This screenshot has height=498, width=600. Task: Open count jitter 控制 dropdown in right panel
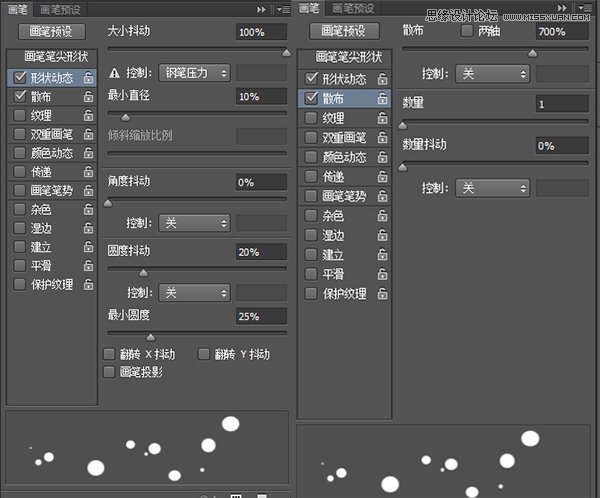(492, 188)
